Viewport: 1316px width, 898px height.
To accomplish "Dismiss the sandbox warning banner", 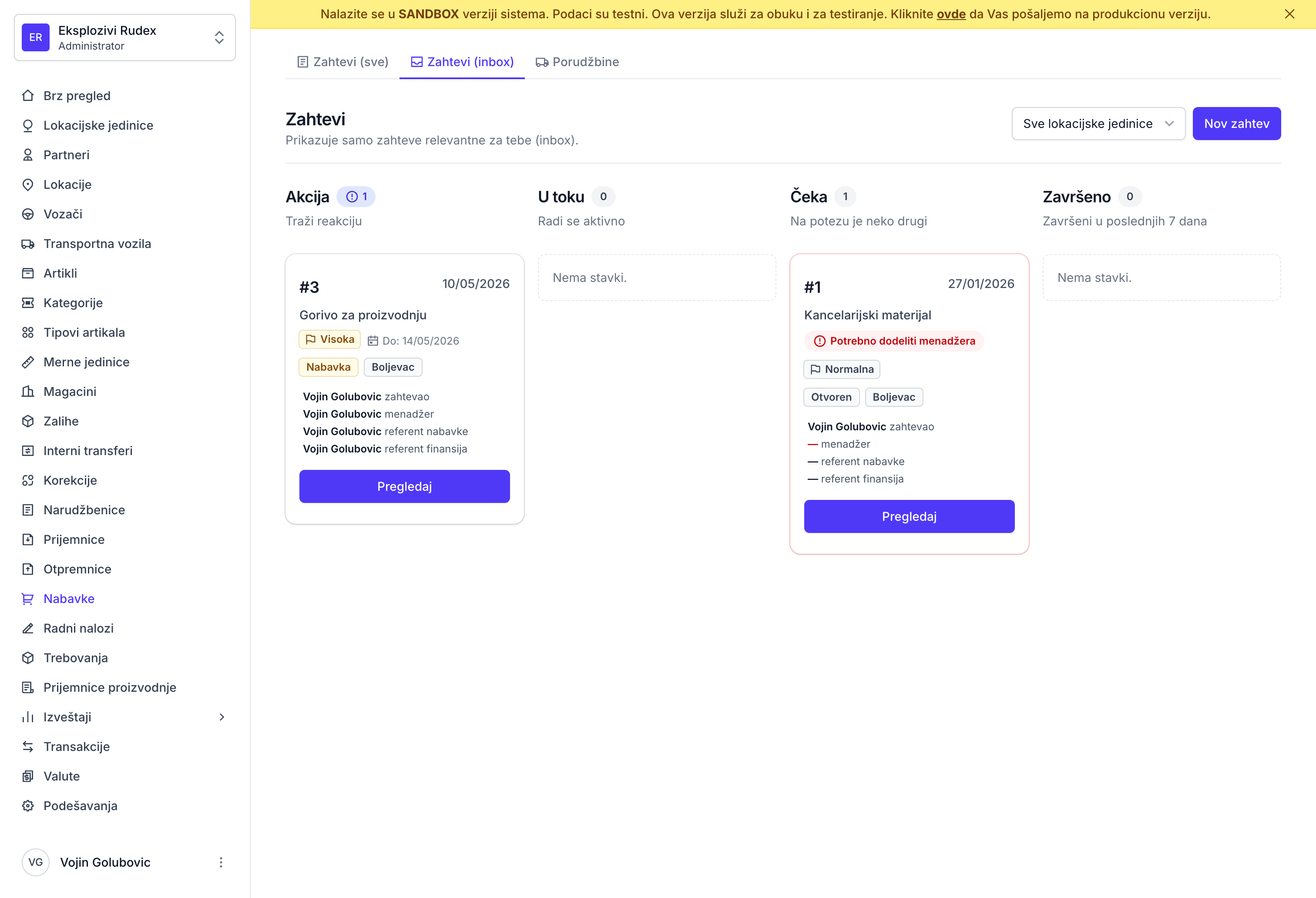I will click(x=1289, y=14).
